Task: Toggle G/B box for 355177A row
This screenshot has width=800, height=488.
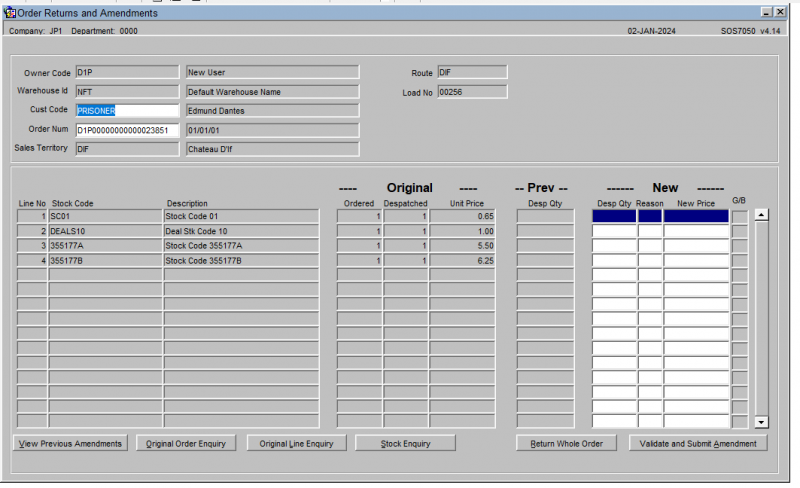Action: click(x=740, y=246)
